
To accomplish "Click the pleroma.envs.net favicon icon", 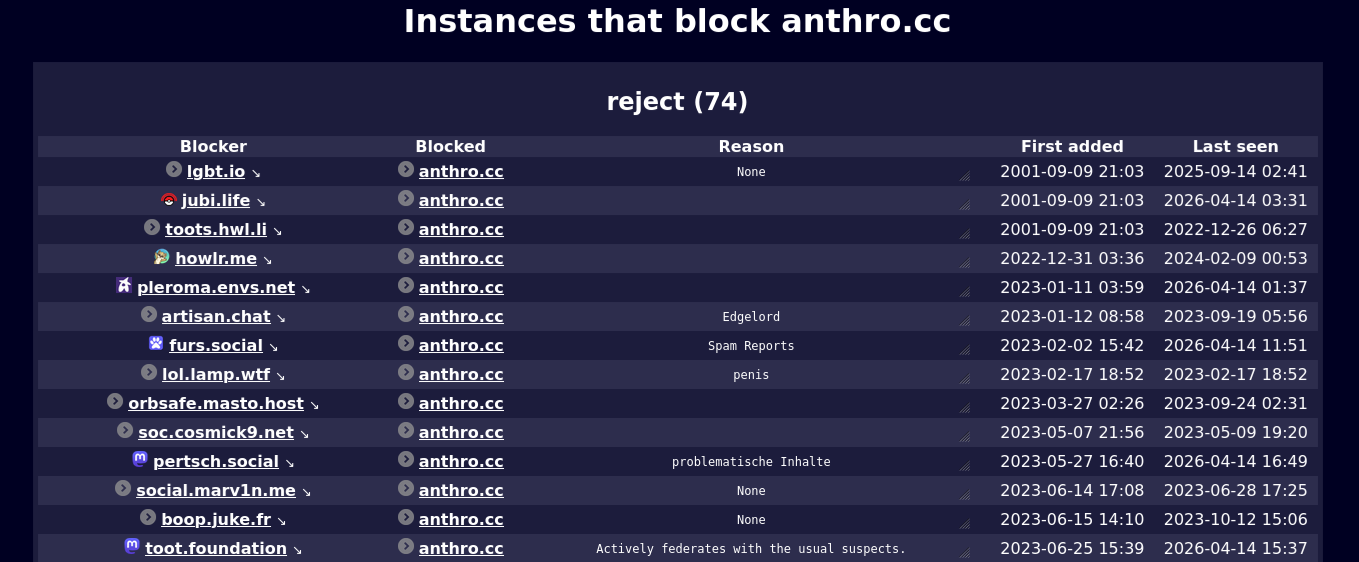I will (x=124, y=287).
